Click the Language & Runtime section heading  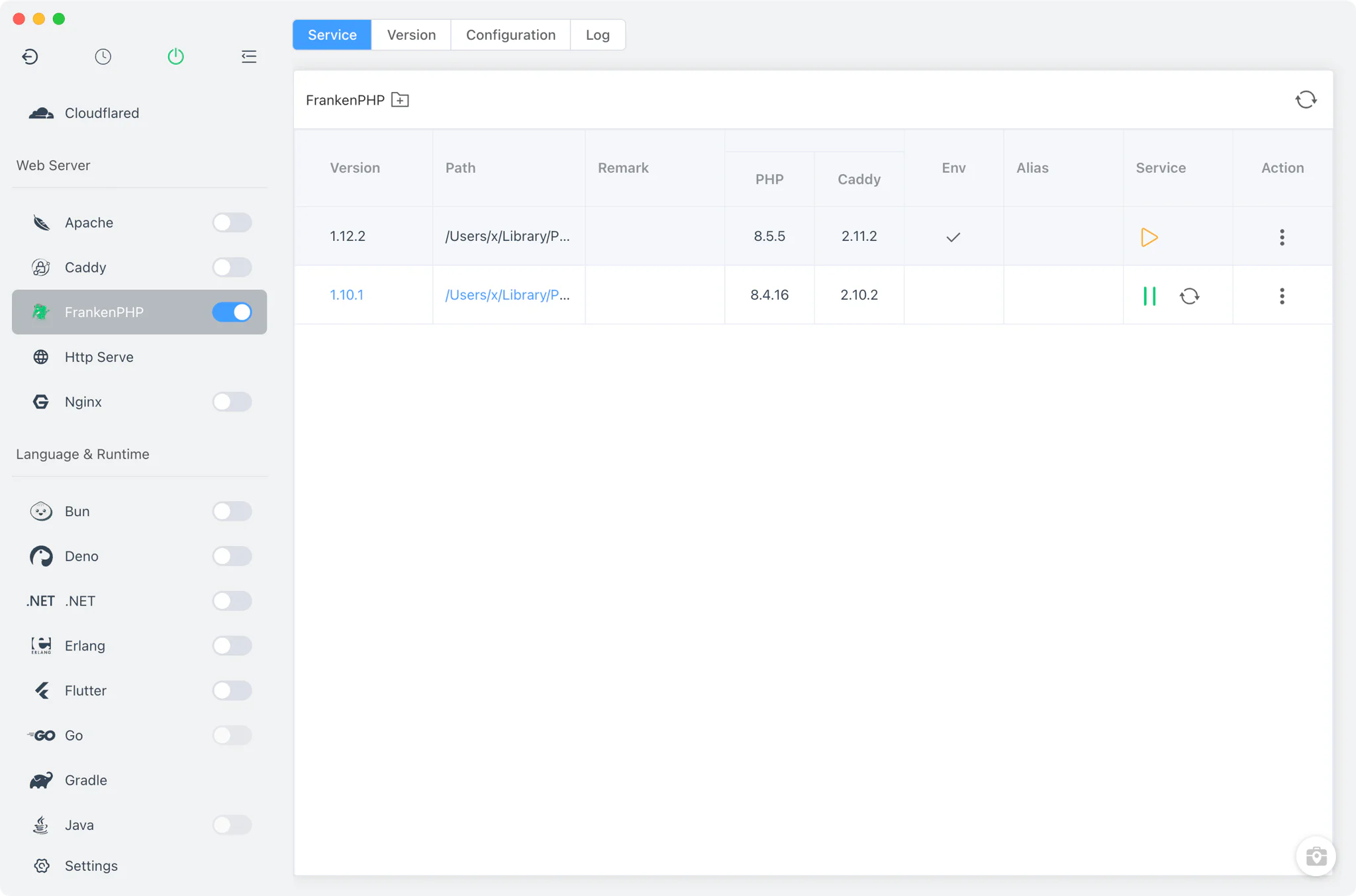[83, 454]
